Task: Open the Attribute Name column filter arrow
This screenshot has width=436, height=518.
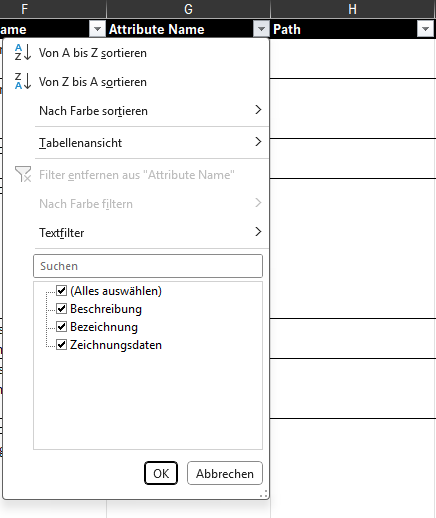Action: pyautogui.click(x=261, y=29)
